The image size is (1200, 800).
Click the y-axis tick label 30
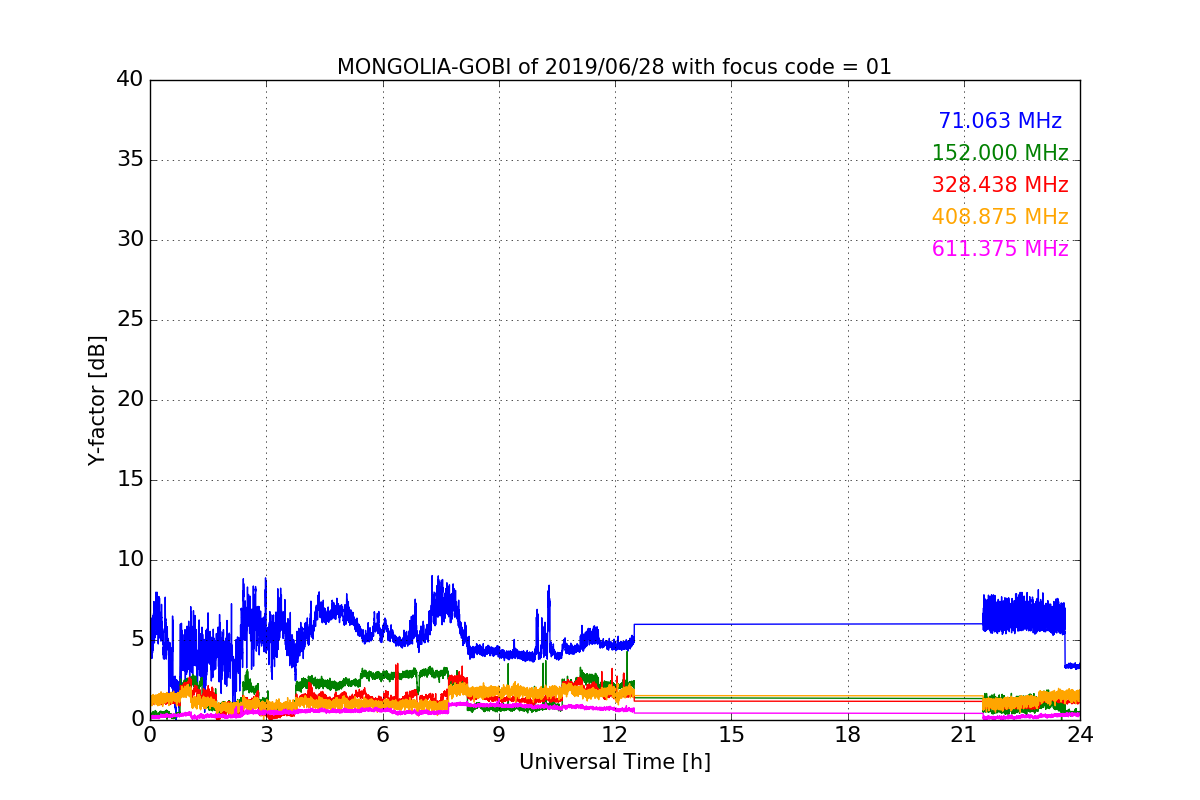coord(130,240)
